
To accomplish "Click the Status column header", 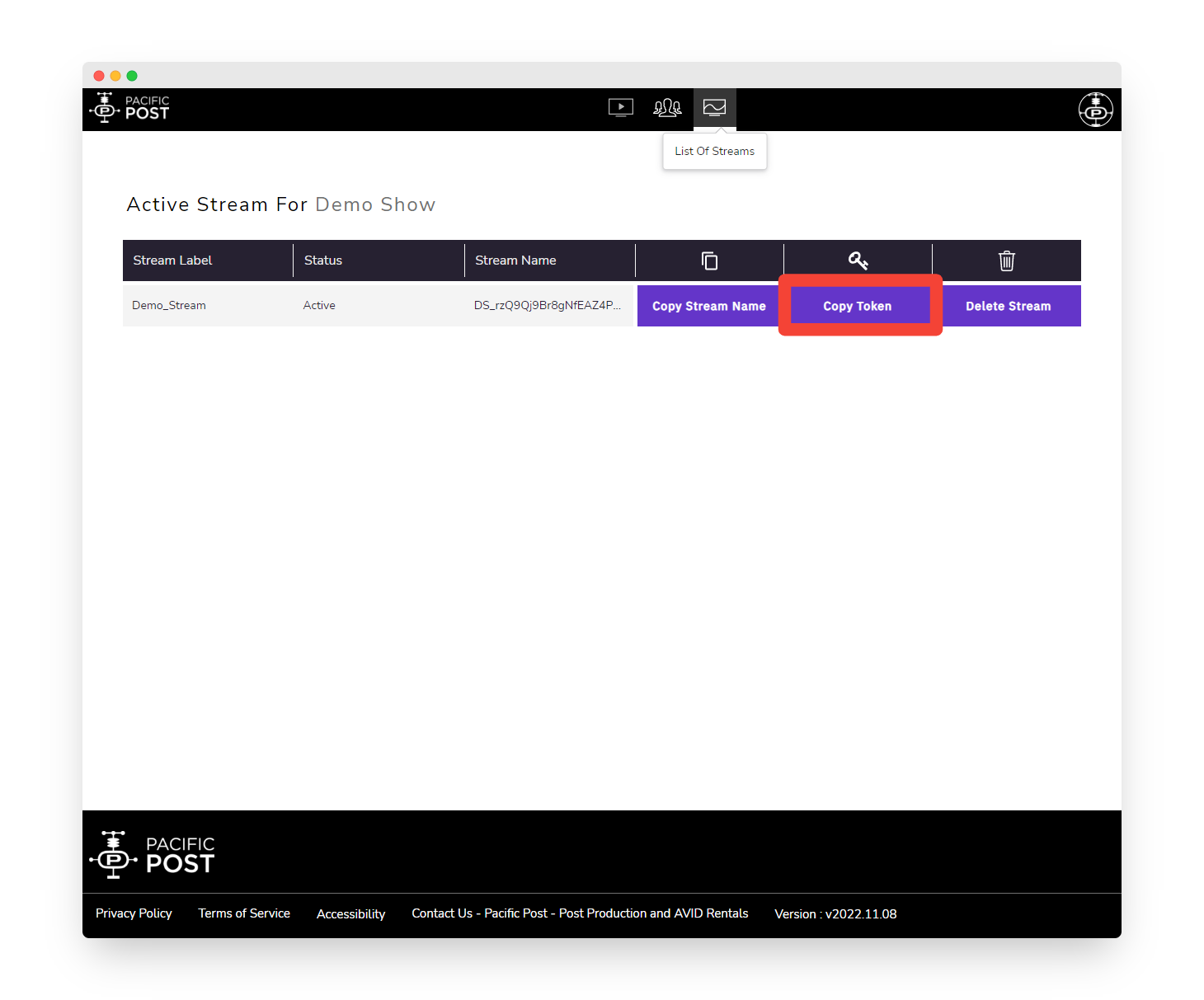I will 322,261.
